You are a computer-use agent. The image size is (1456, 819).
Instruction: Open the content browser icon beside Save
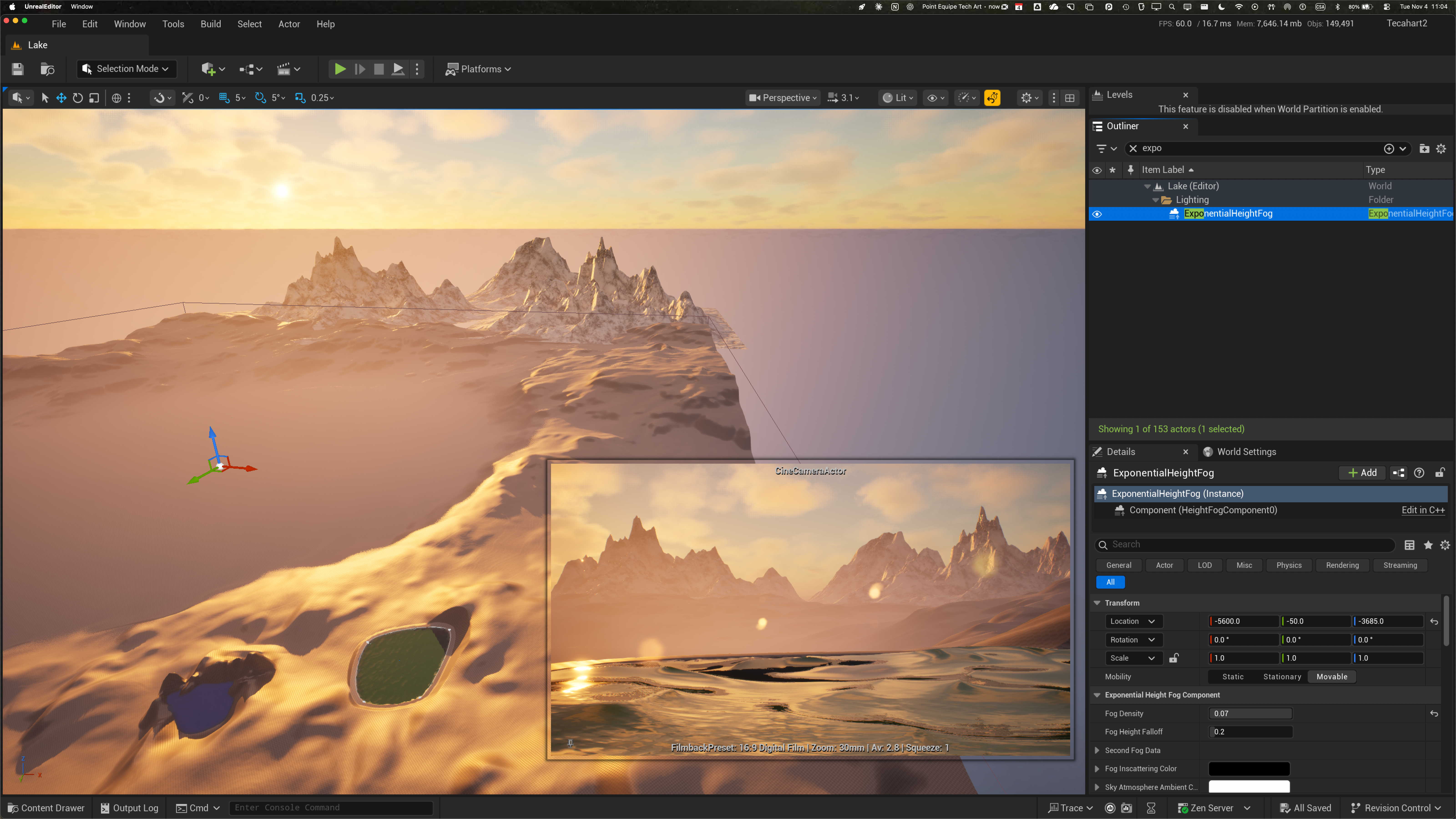(x=48, y=69)
